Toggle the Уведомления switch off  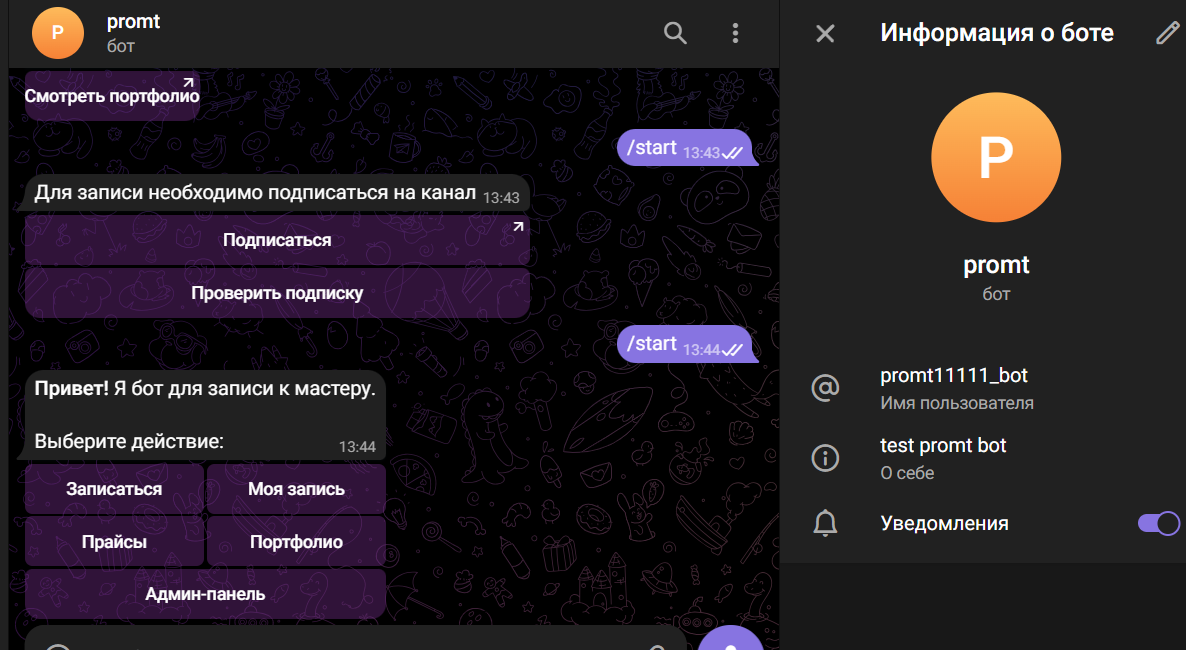coord(1158,523)
